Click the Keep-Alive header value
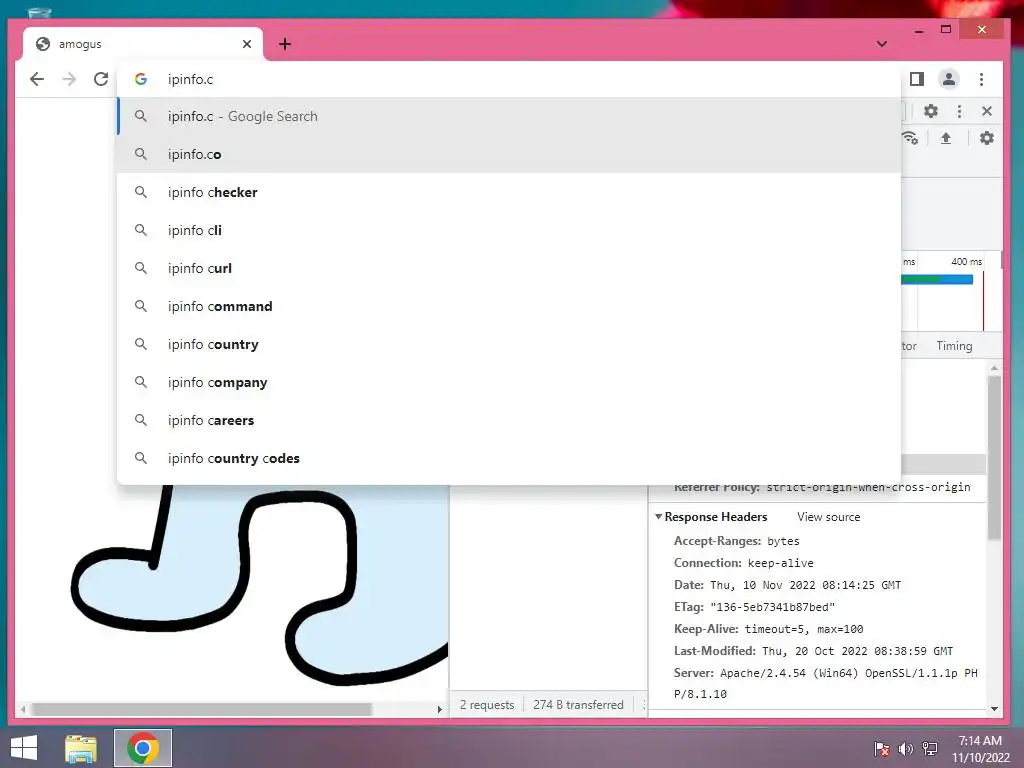Viewport: 1024px width, 768px height. (x=804, y=629)
